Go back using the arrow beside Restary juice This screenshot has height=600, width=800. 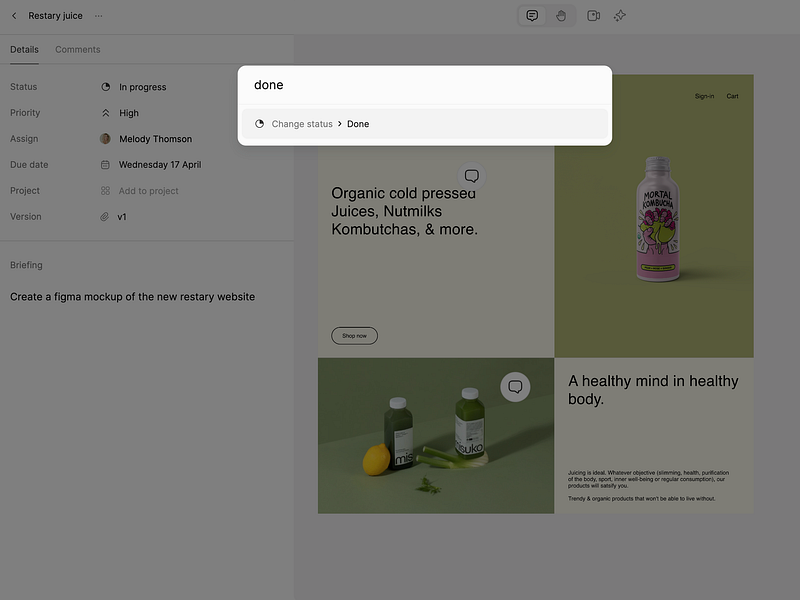click(14, 16)
